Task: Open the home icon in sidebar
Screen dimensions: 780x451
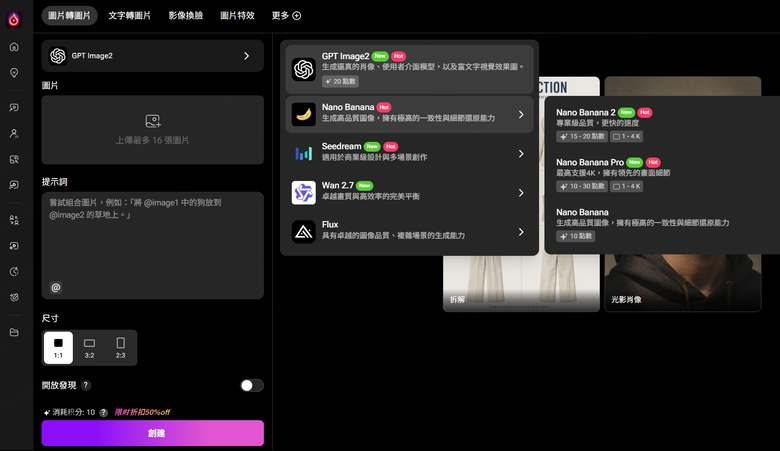Action: click(x=14, y=47)
